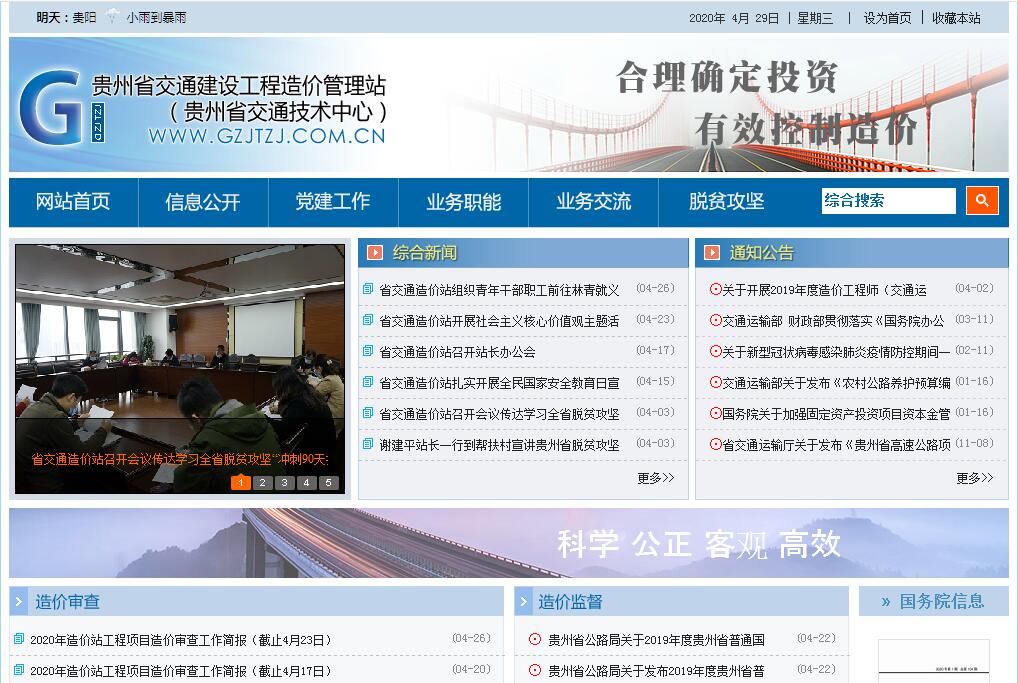Open the 脱贫攻坚 menu

click(726, 202)
